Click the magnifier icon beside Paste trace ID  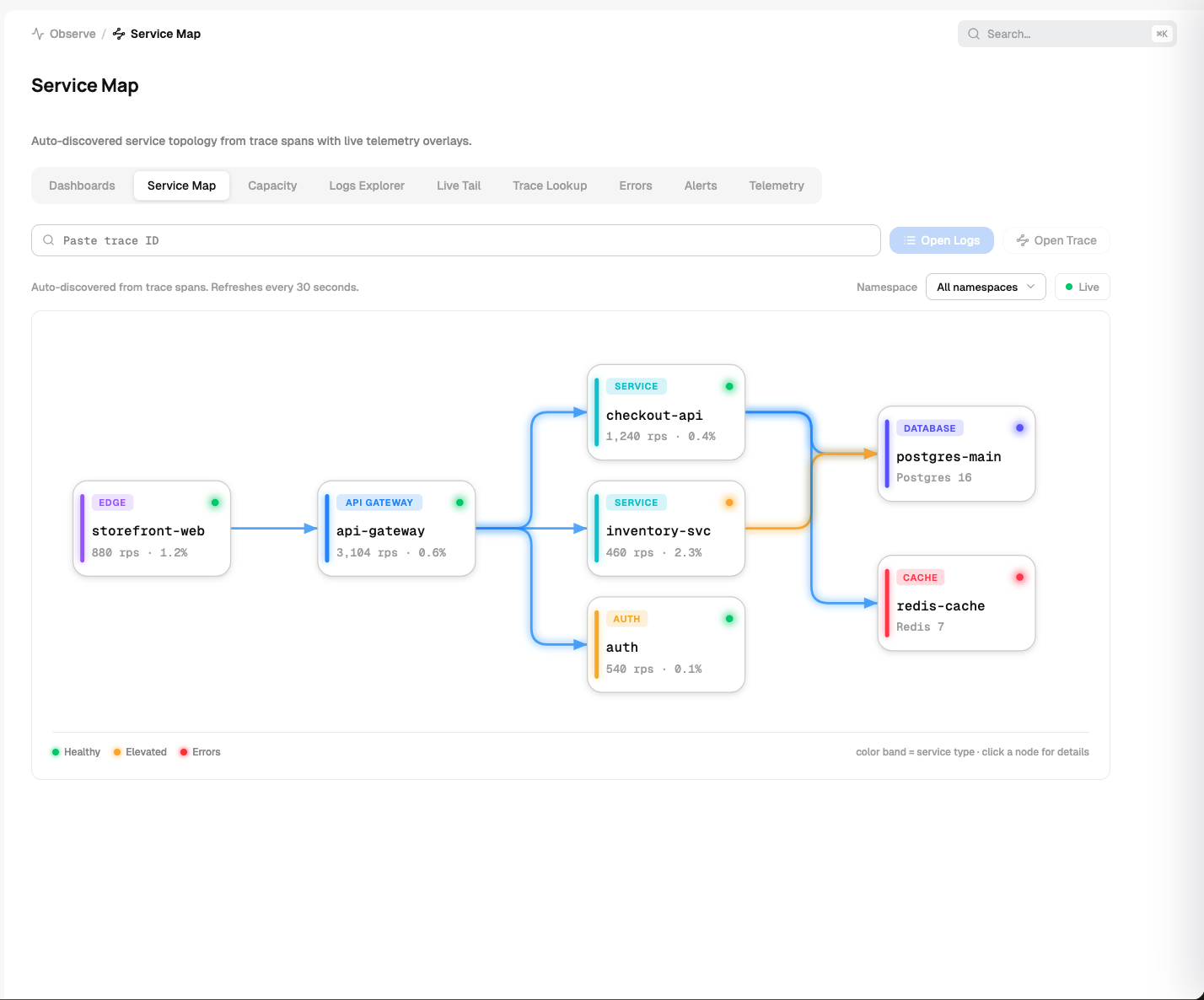tap(49, 240)
